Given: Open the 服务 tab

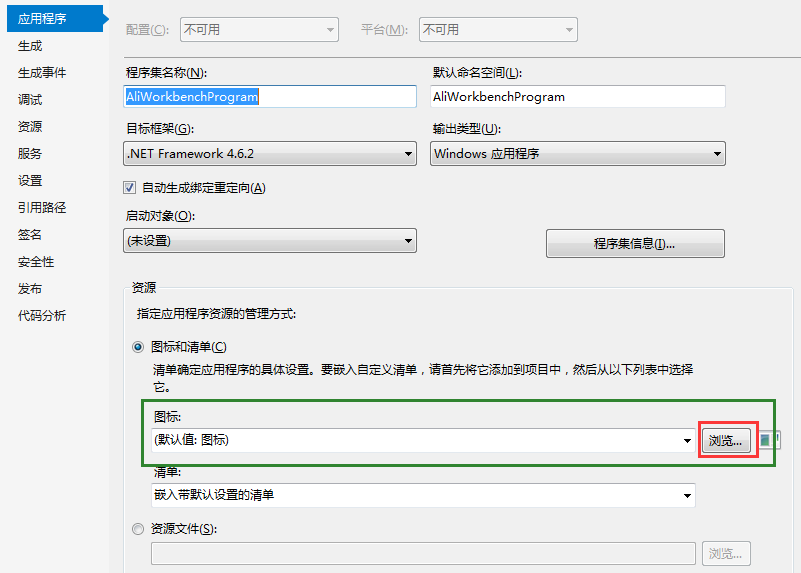Looking at the screenshot, I should point(30,154).
